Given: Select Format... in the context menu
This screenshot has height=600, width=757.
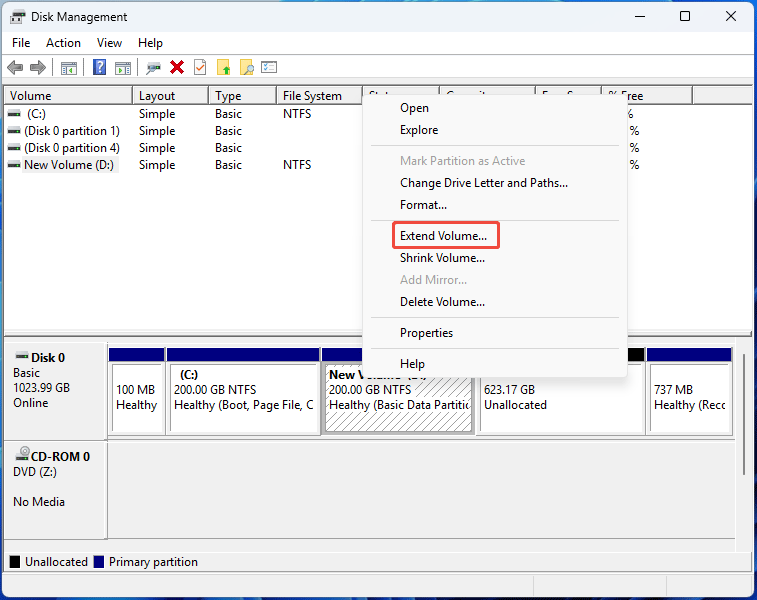Looking at the screenshot, I should tap(495, 205).
